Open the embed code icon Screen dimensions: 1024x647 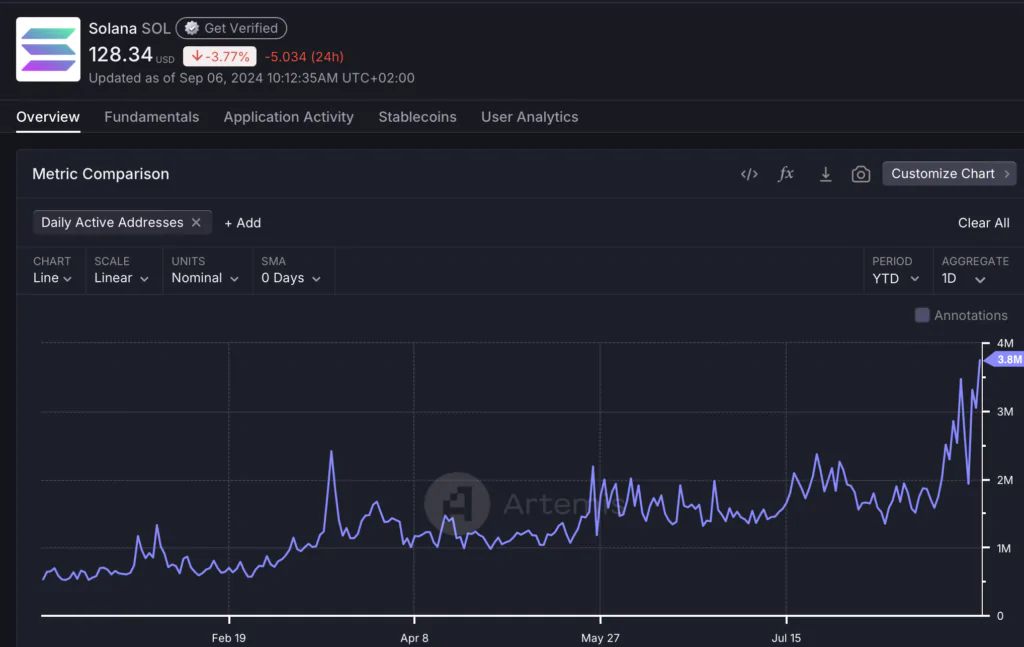click(x=749, y=174)
